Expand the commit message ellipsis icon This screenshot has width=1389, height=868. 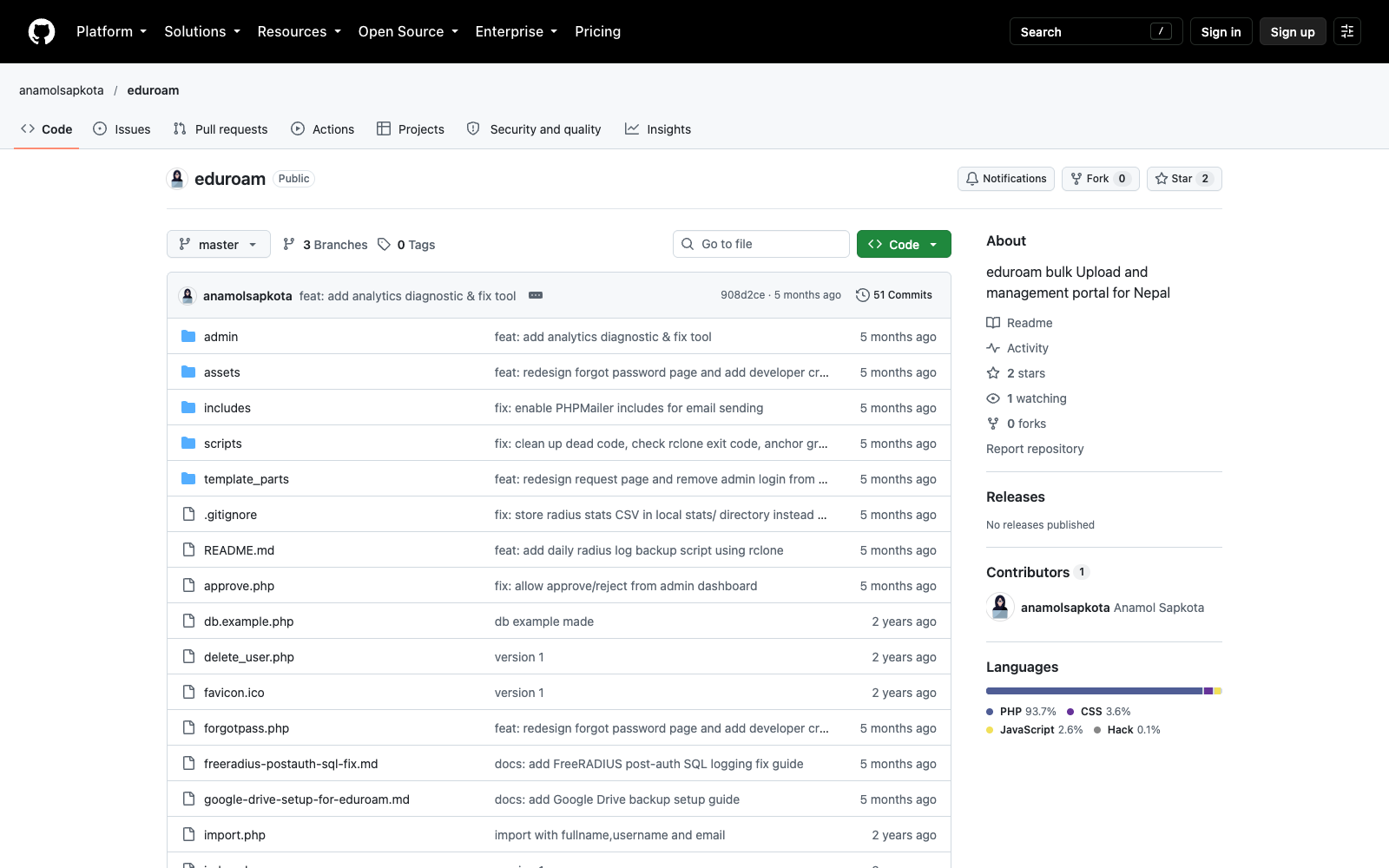(x=536, y=295)
